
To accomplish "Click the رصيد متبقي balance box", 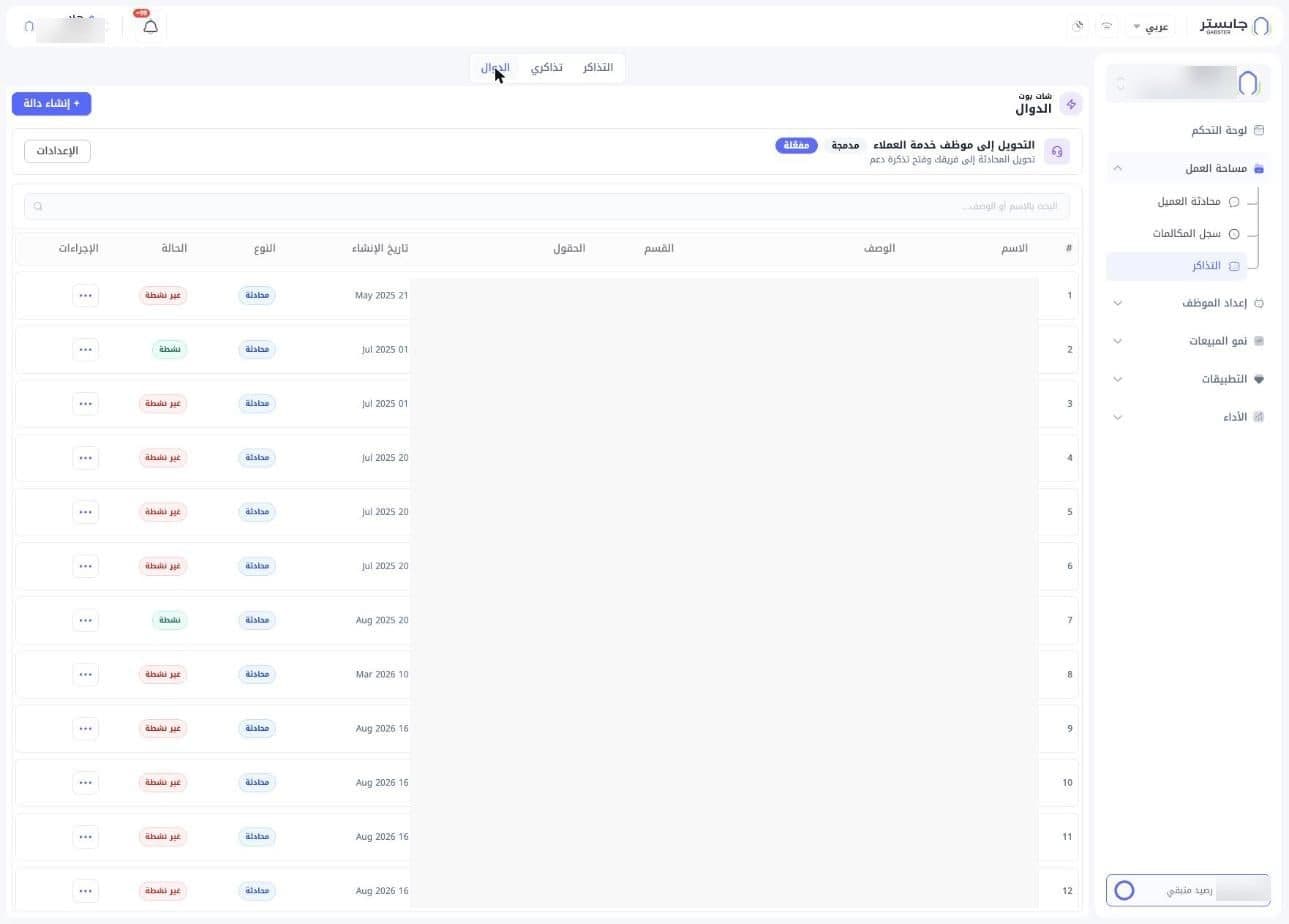I will coord(1188,890).
